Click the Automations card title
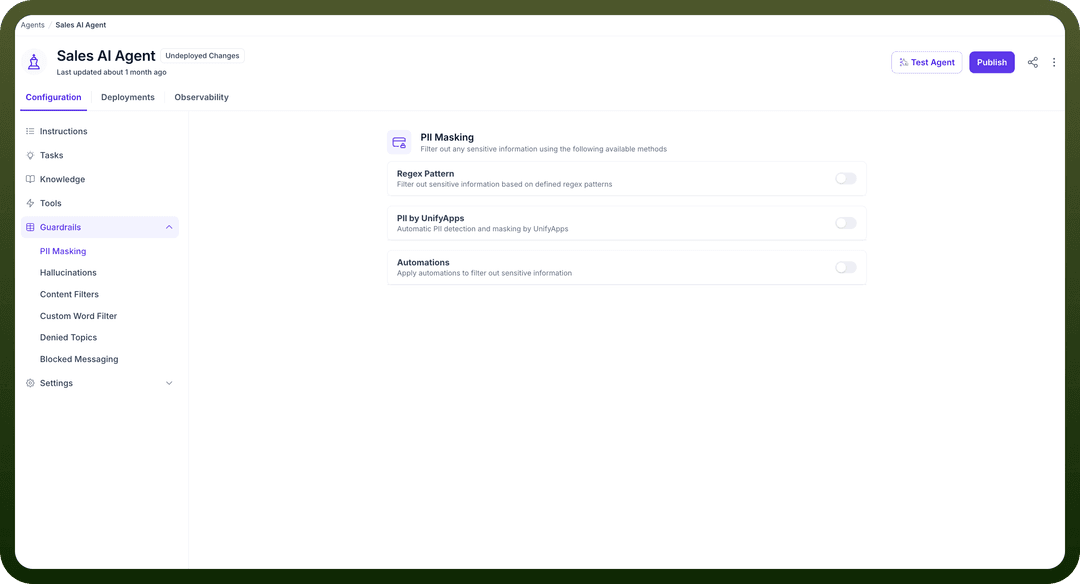This screenshot has width=1080, height=584. 423,262
